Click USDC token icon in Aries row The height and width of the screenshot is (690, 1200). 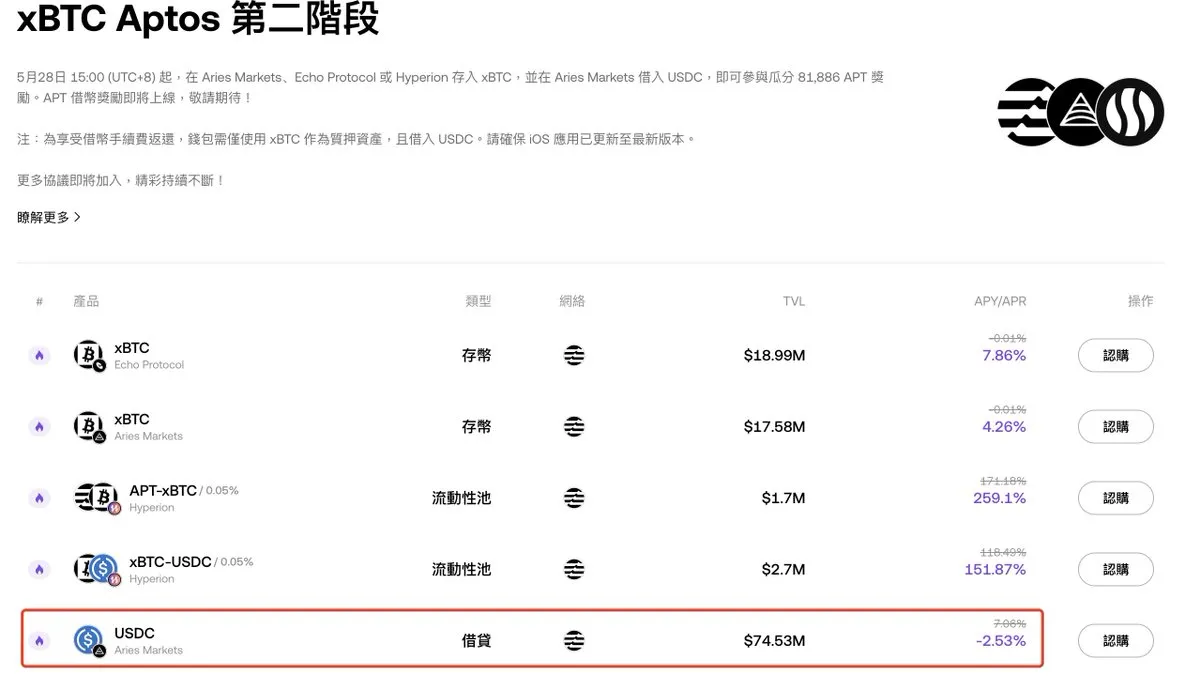[x=89, y=640]
